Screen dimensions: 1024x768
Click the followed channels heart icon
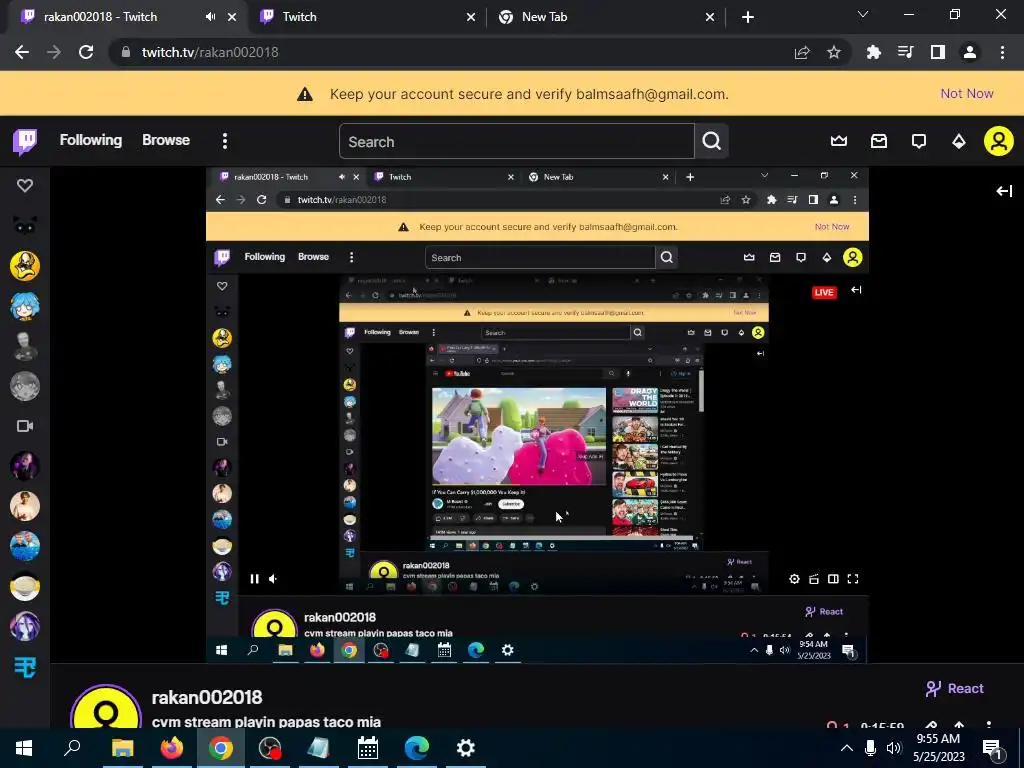point(25,185)
